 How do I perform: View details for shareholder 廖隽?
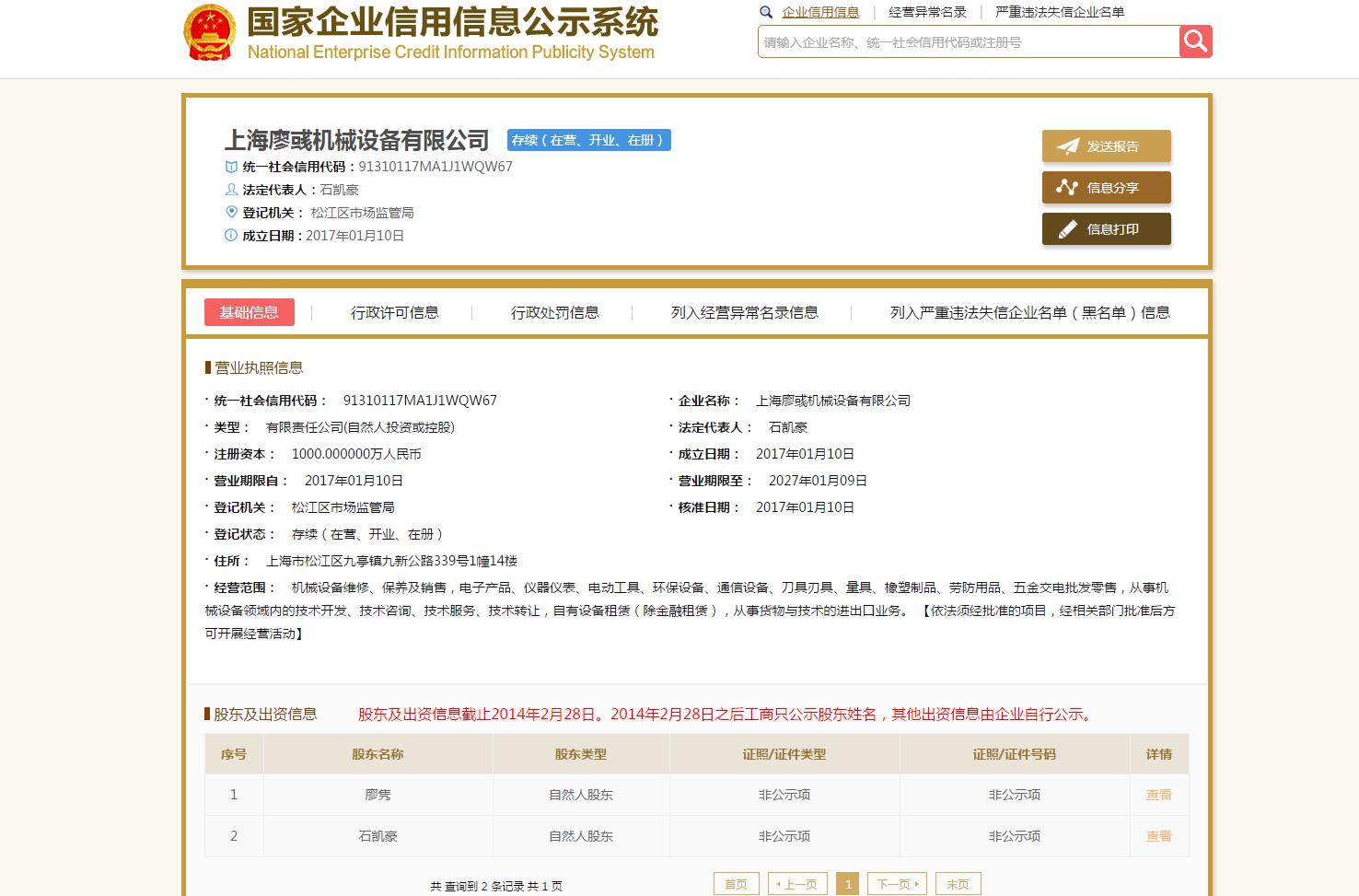(1158, 795)
